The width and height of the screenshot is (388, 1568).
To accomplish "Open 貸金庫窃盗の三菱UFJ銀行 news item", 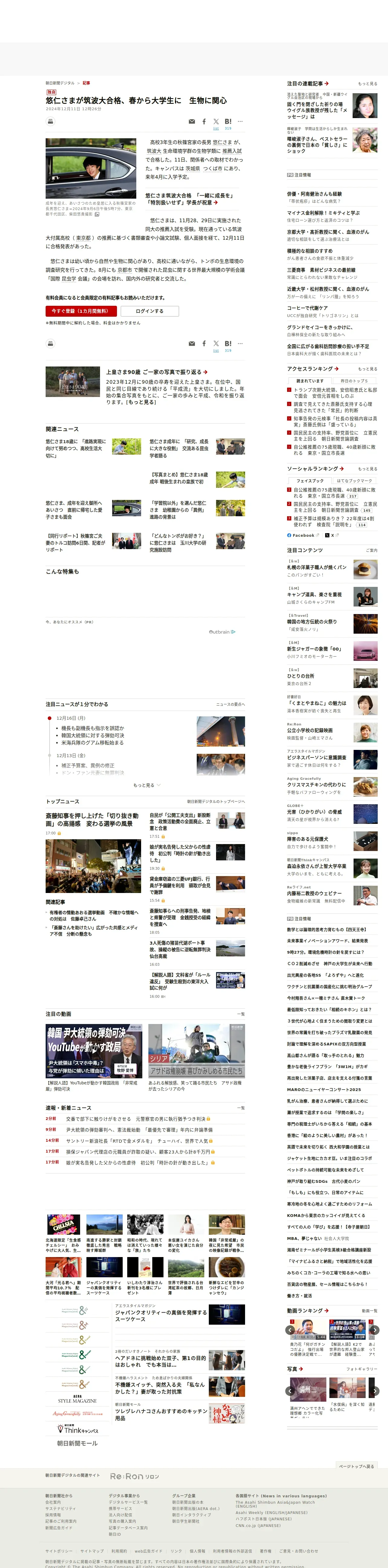I will pyautogui.click(x=180, y=886).
